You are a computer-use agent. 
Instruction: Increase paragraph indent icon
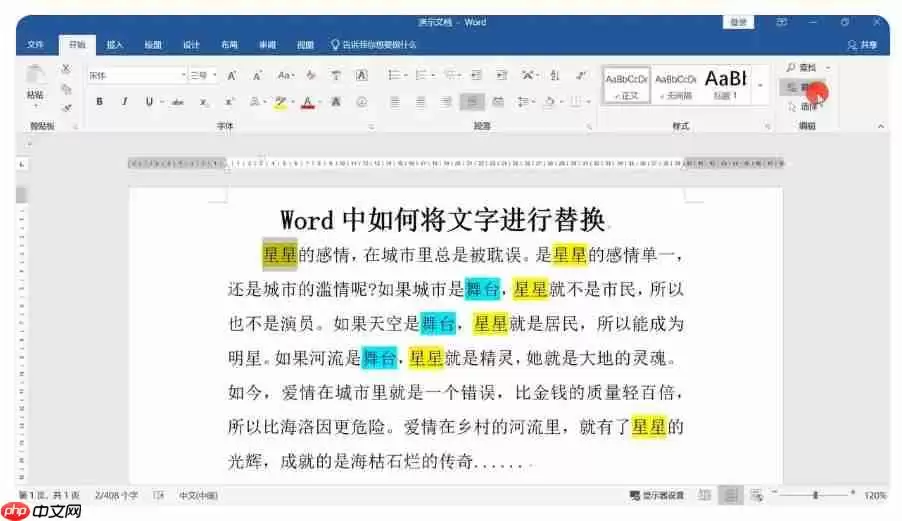point(502,75)
